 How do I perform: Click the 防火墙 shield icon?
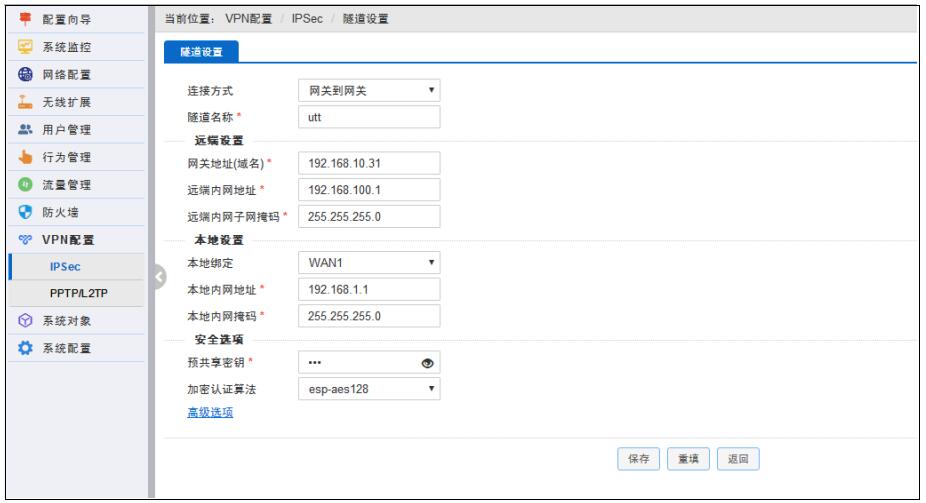point(25,212)
